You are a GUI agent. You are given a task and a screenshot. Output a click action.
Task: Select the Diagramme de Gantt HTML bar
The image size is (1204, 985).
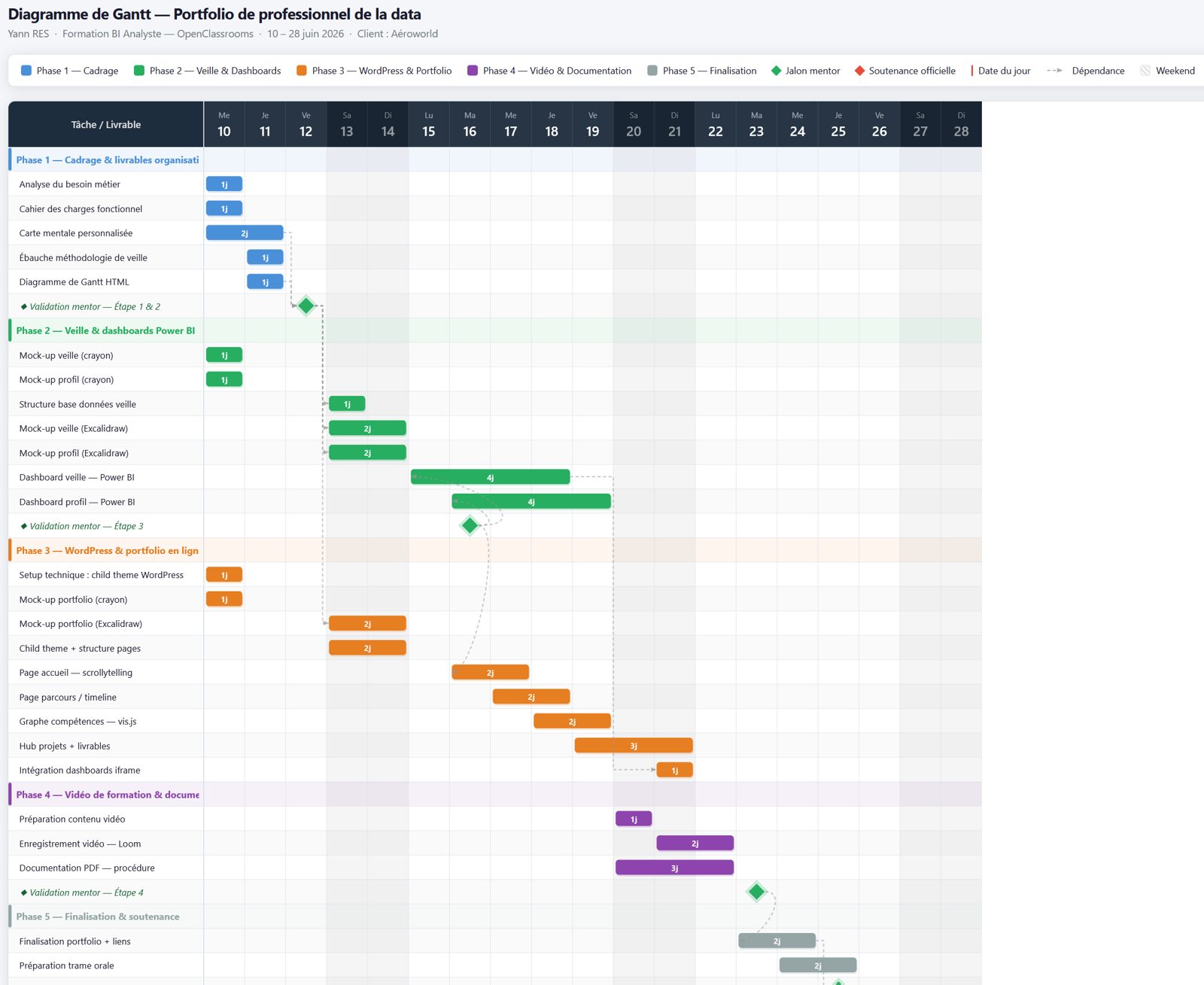pyautogui.click(x=265, y=281)
